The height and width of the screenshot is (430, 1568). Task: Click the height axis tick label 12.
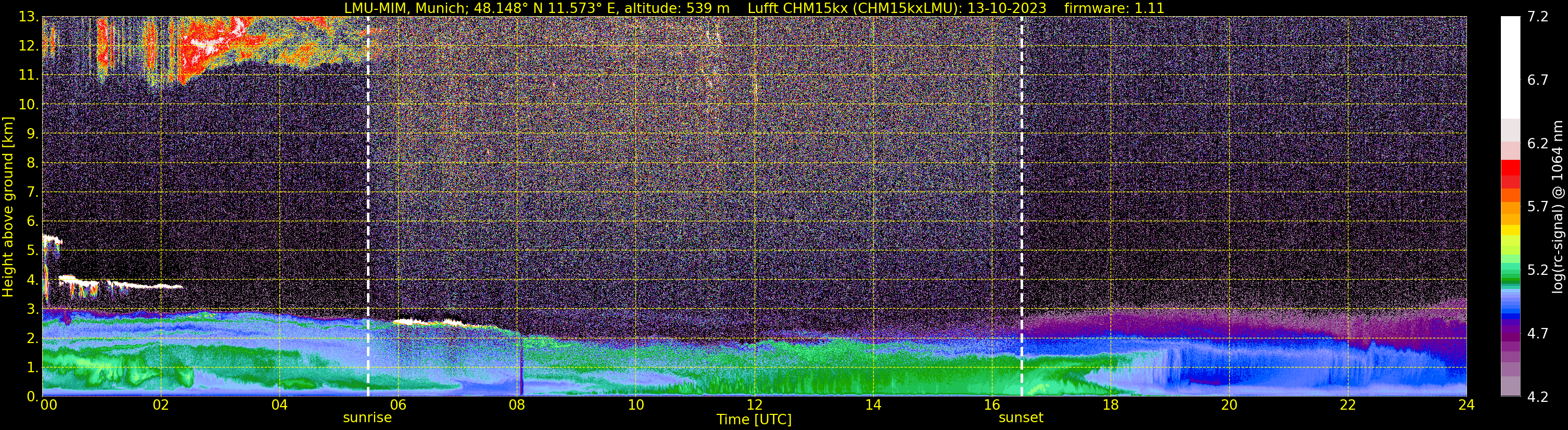click(28, 46)
